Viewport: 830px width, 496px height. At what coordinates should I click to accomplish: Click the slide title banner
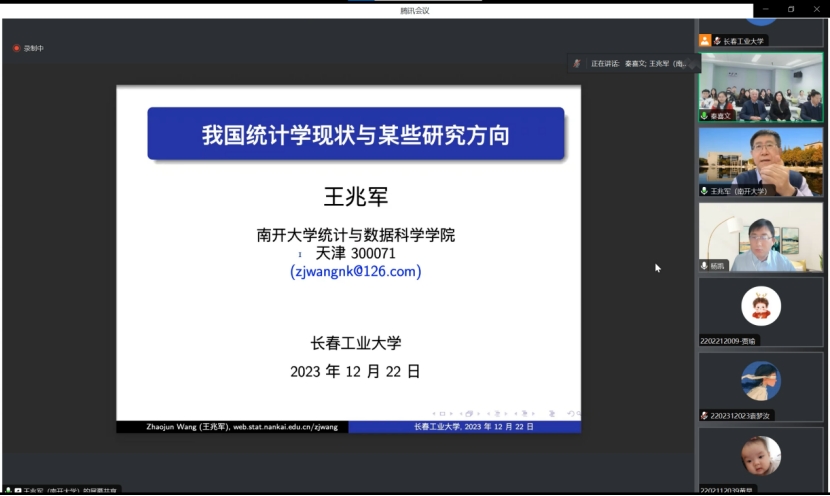pyautogui.click(x=356, y=134)
